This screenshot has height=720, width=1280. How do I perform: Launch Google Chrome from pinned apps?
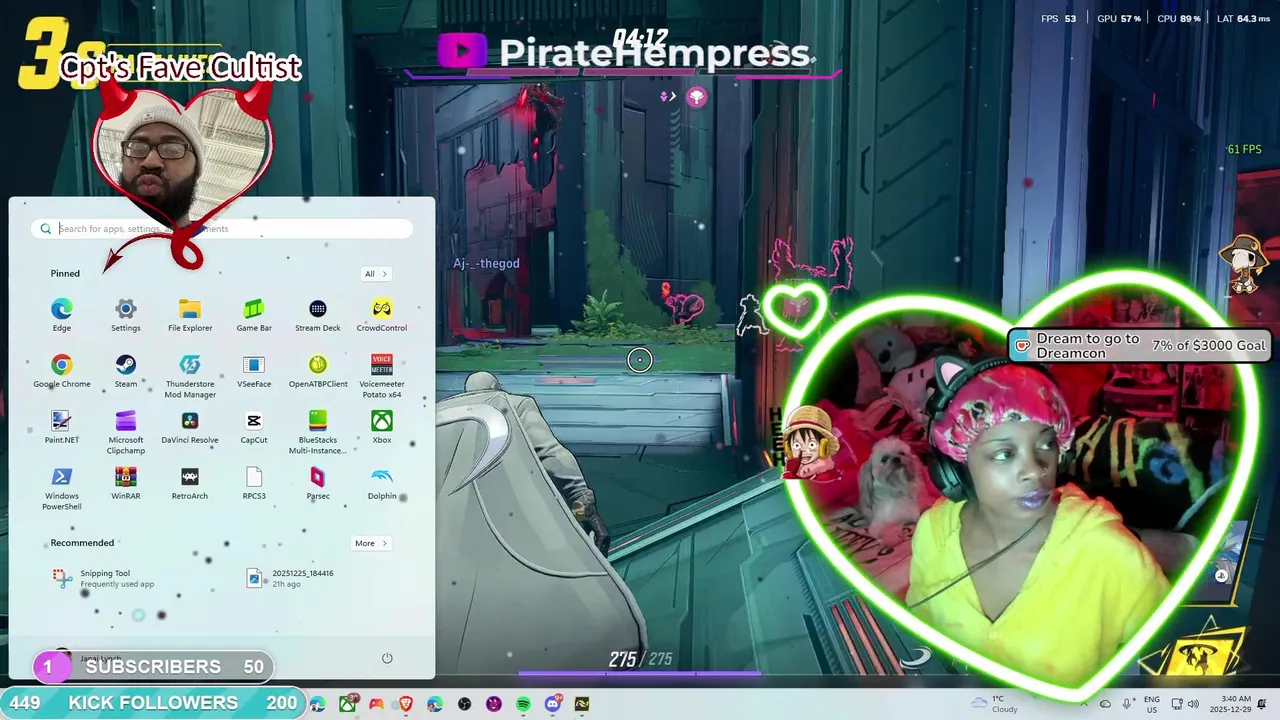point(62,371)
